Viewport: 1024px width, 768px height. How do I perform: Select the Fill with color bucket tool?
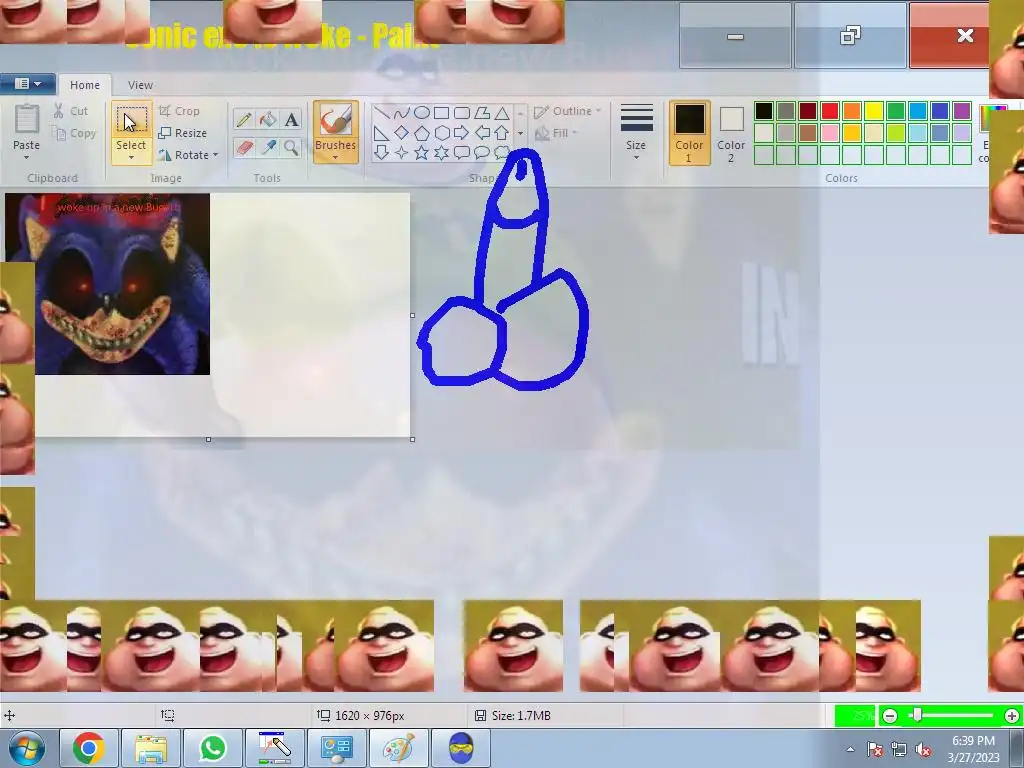pos(268,120)
